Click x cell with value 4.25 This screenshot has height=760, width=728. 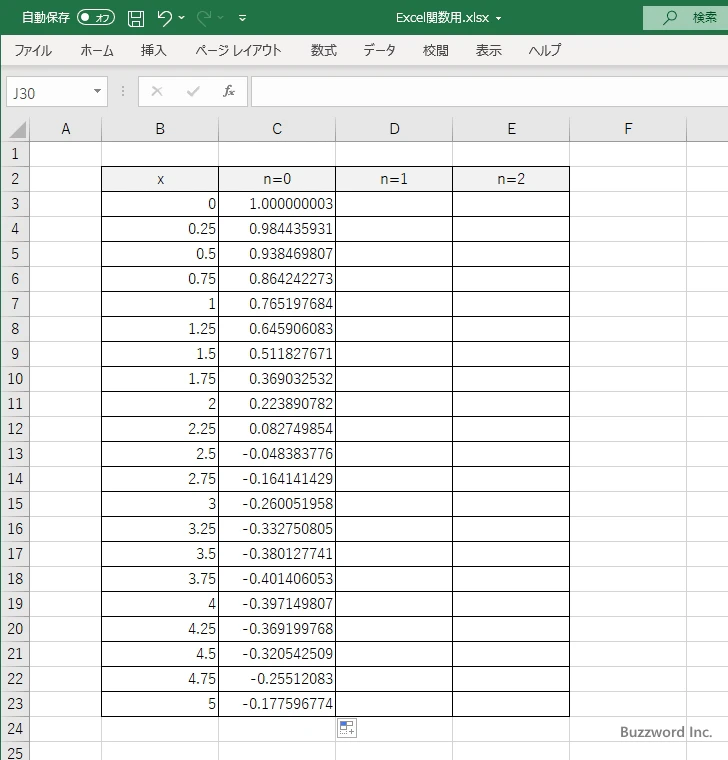[160, 629]
